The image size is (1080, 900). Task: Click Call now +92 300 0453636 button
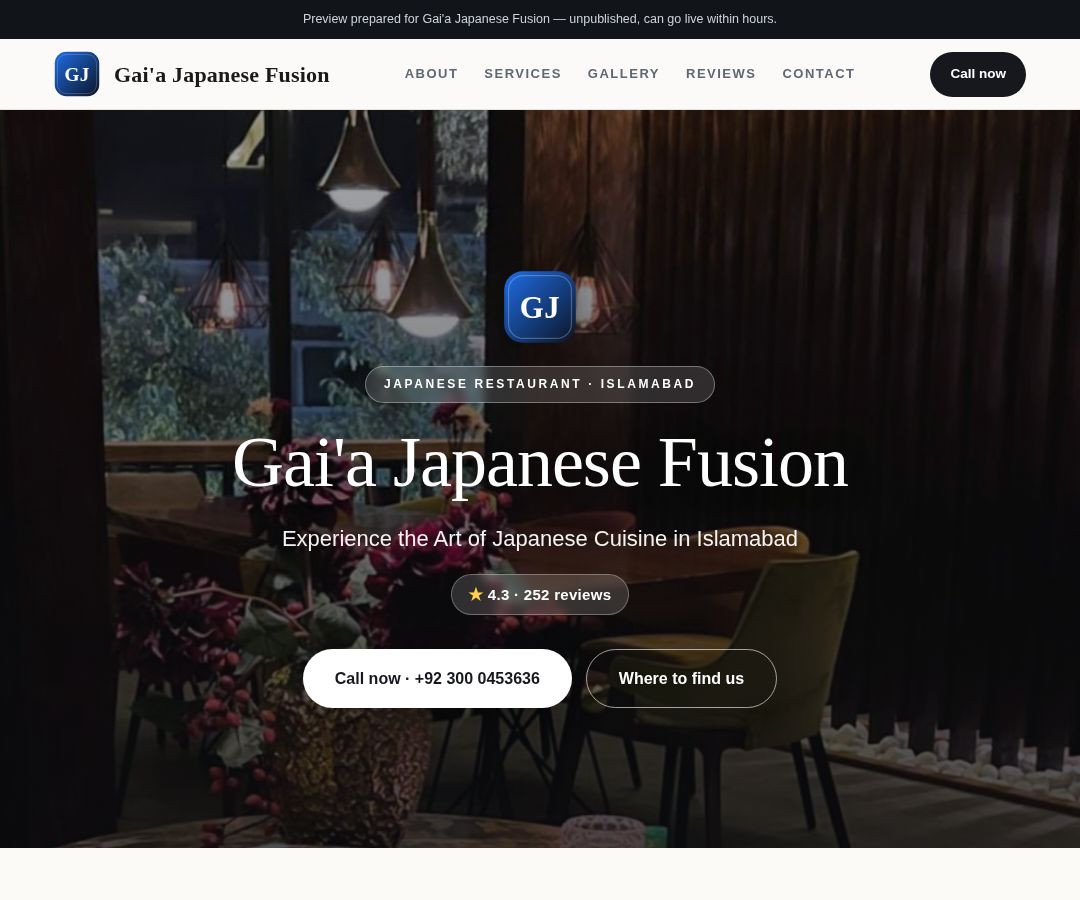click(437, 678)
